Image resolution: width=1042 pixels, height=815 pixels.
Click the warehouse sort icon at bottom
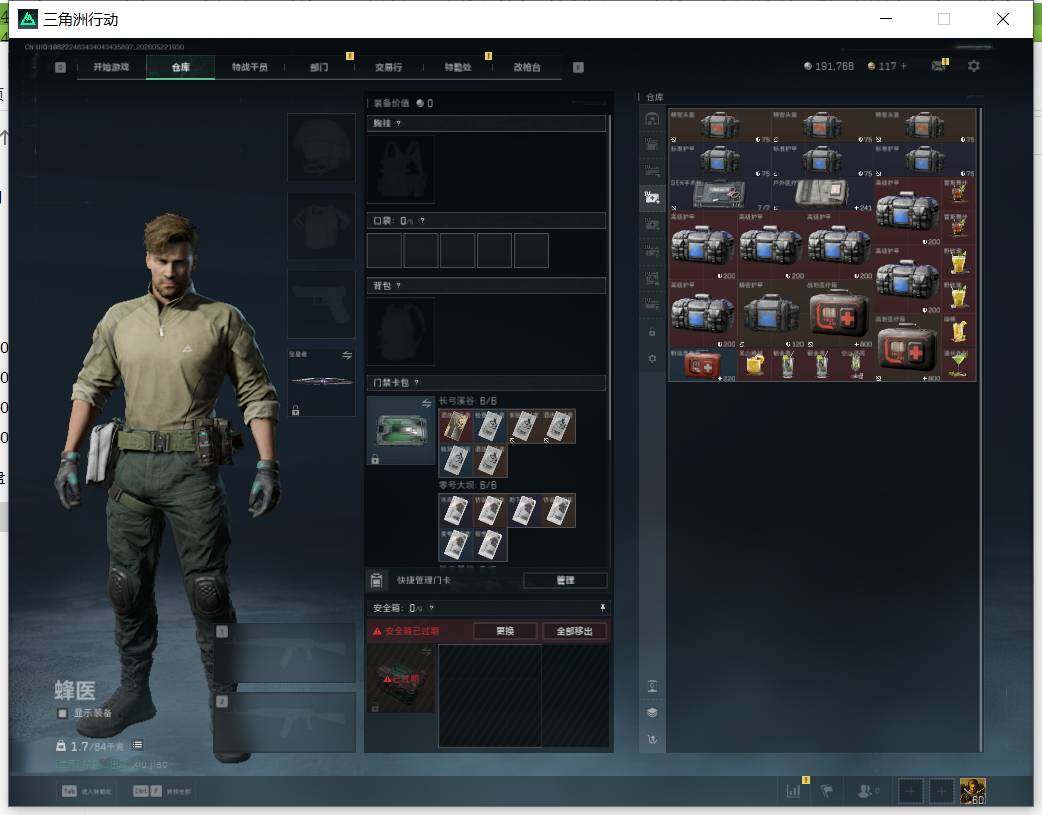652,739
